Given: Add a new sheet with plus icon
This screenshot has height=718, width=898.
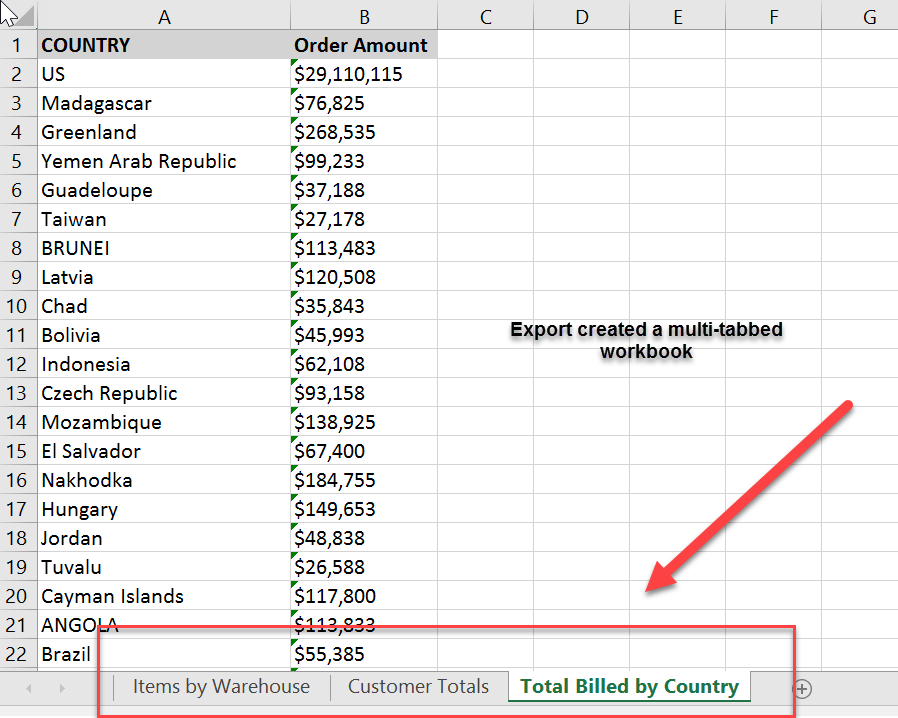Looking at the screenshot, I should pos(802,688).
